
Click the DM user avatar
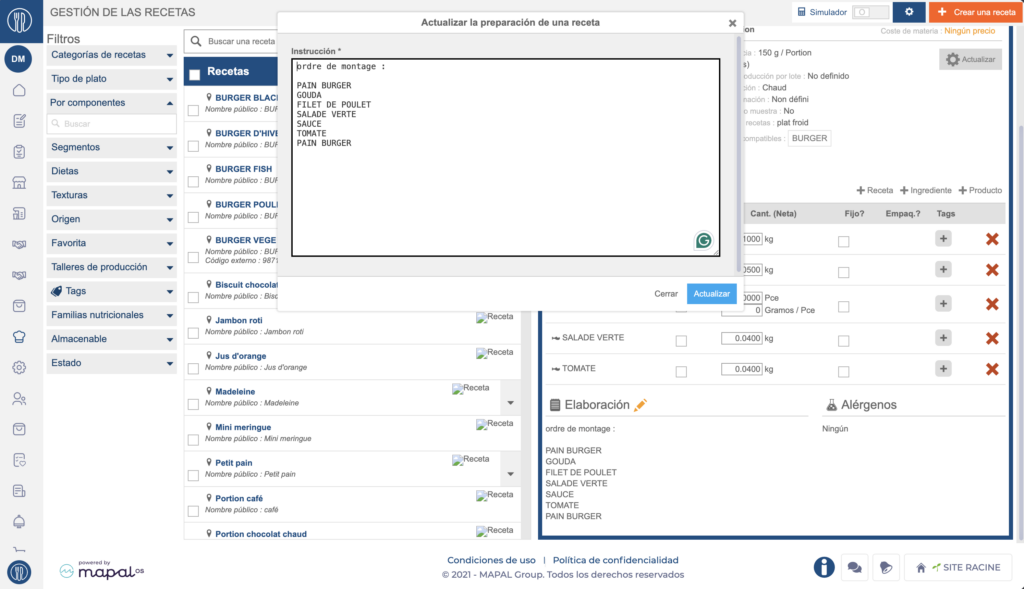point(18,59)
